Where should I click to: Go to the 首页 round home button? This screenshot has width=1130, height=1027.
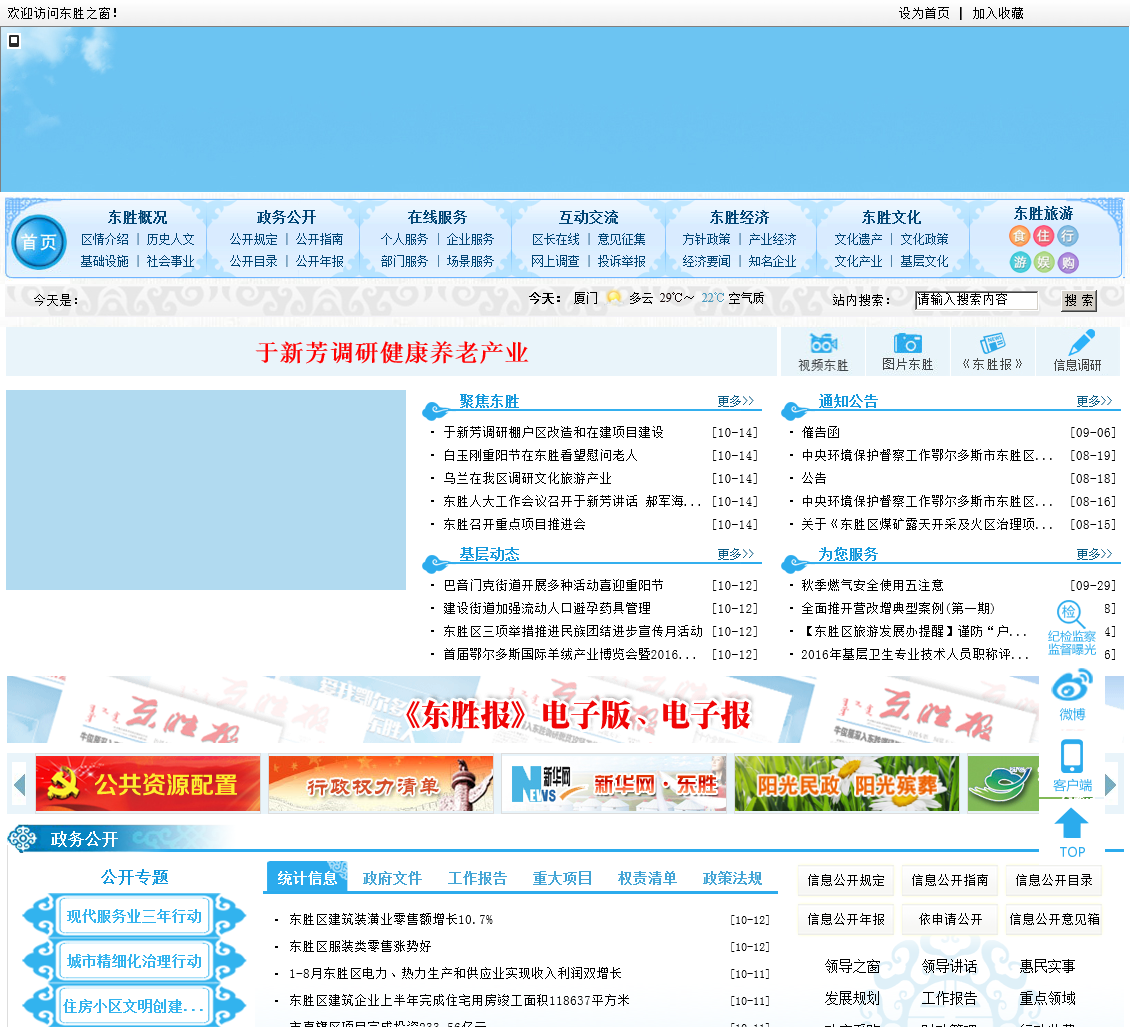click(39, 242)
